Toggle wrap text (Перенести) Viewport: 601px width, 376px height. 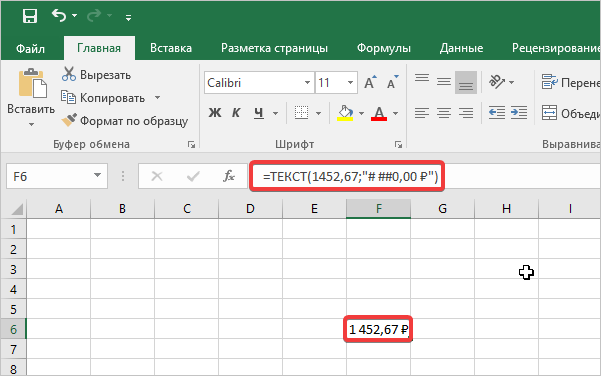[x=570, y=82]
